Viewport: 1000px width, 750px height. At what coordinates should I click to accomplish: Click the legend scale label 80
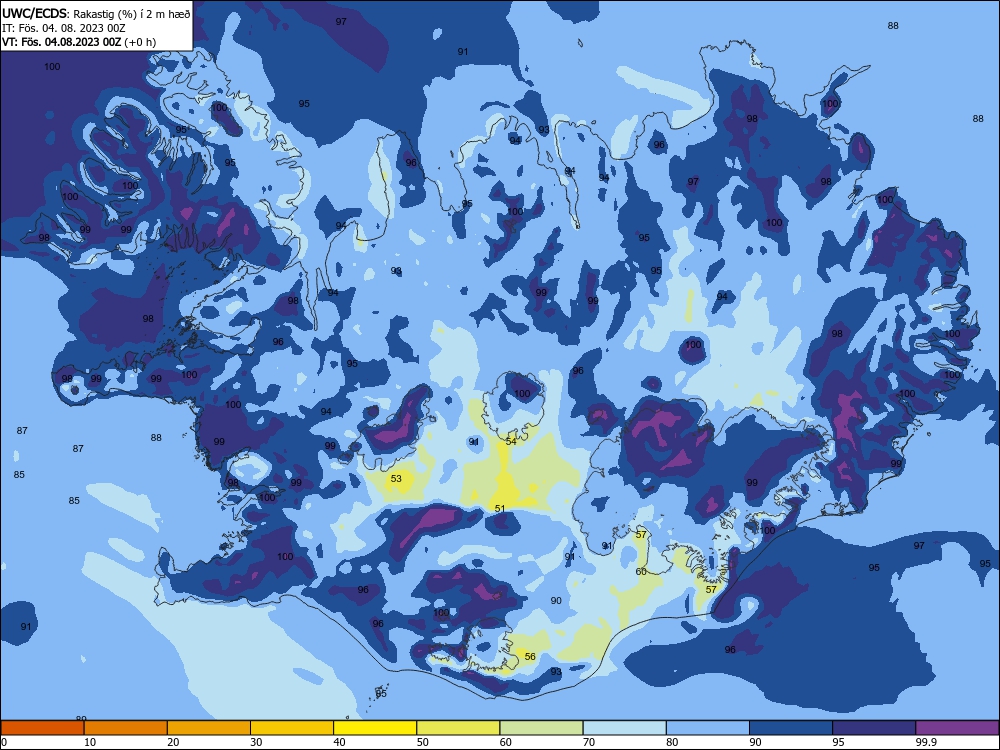click(672, 742)
